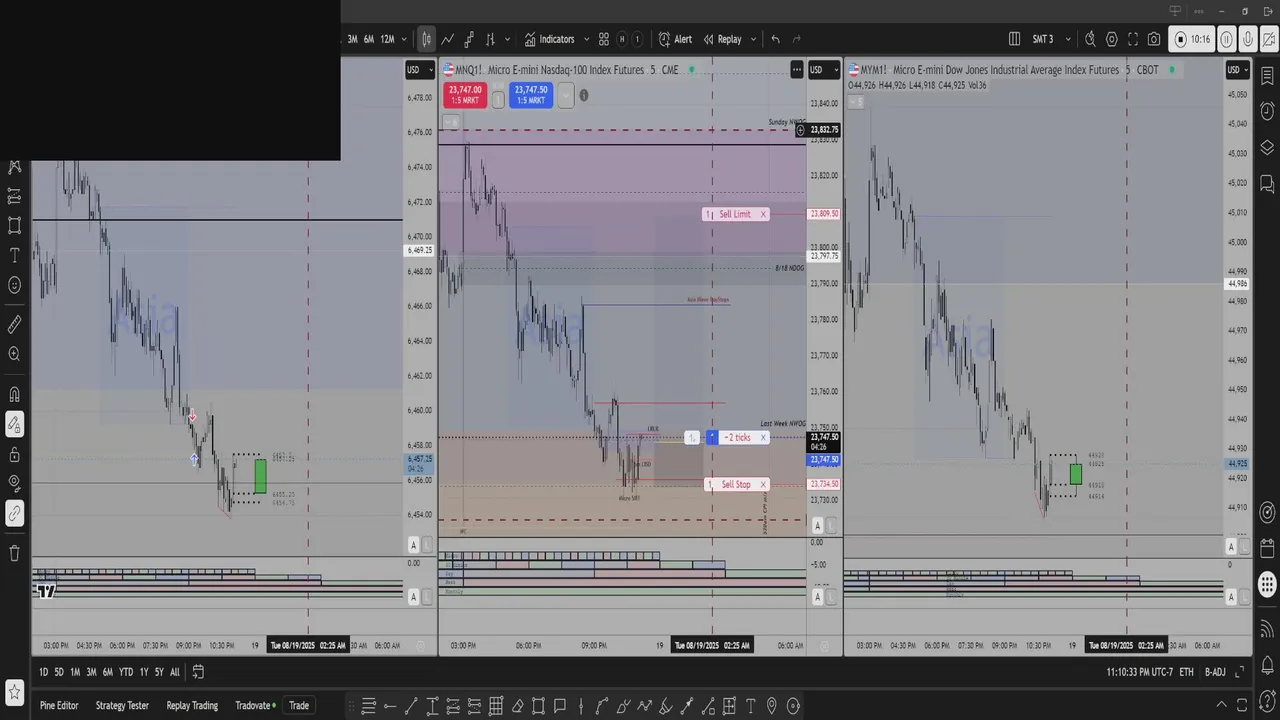Open the Tradovate broker tab
The width and height of the screenshot is (1280, 720).
(257, 705)
